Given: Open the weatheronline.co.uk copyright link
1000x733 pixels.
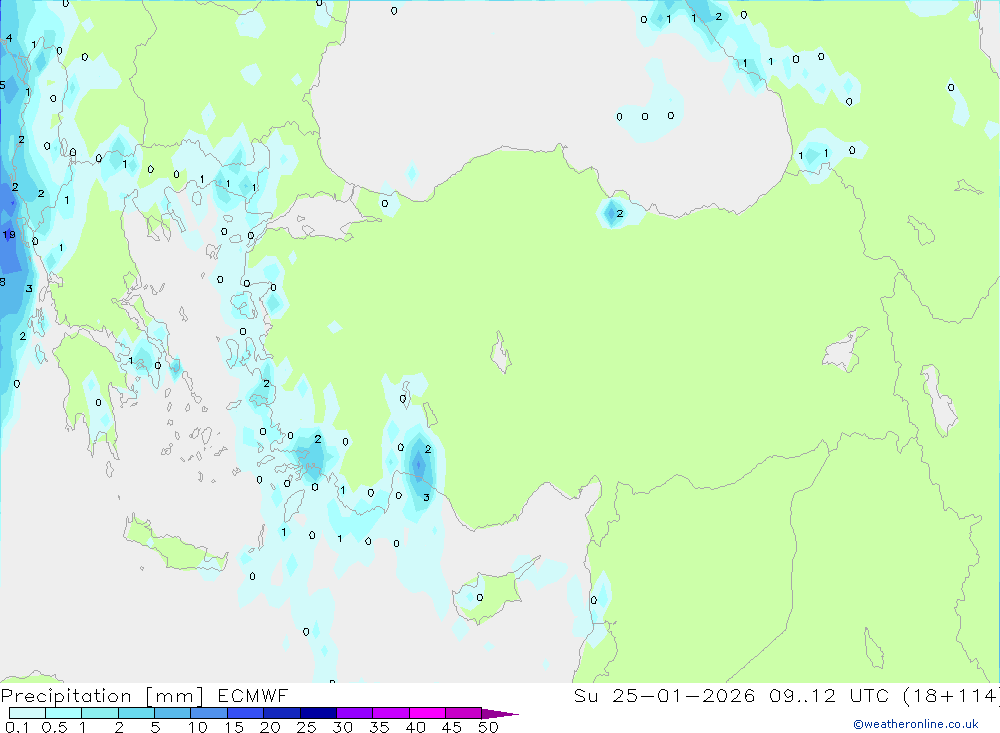Looking at the screenshot, I should point(916,724).
